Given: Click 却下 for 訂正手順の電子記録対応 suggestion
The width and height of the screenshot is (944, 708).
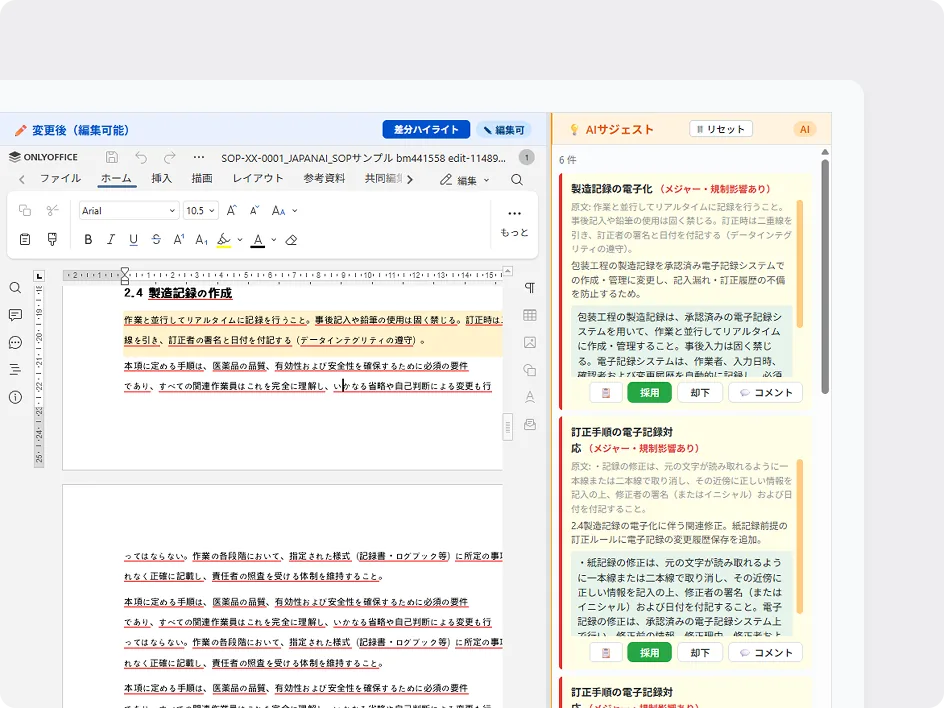Looking at the screenshot, I should 700,653.
